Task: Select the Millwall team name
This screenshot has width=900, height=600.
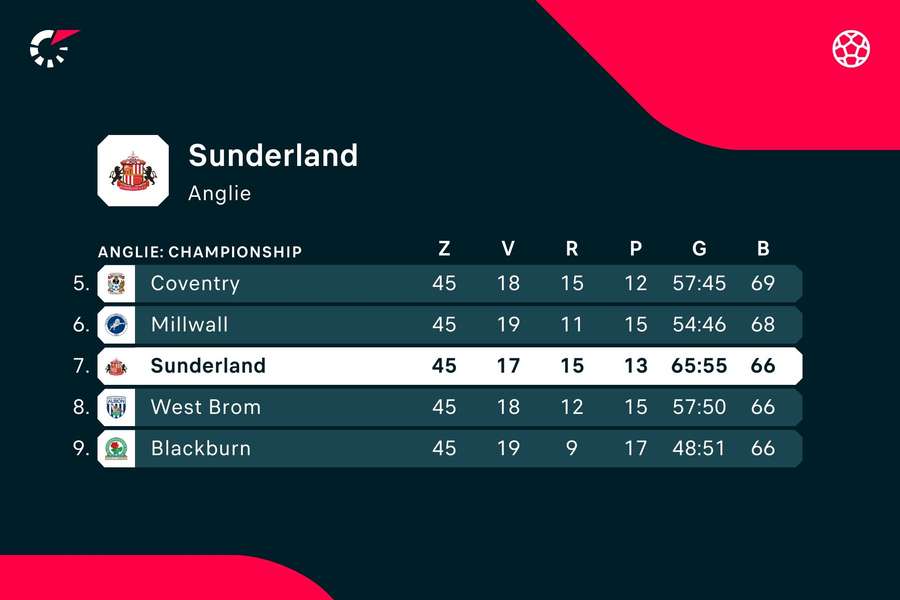Action: (189, 325)
